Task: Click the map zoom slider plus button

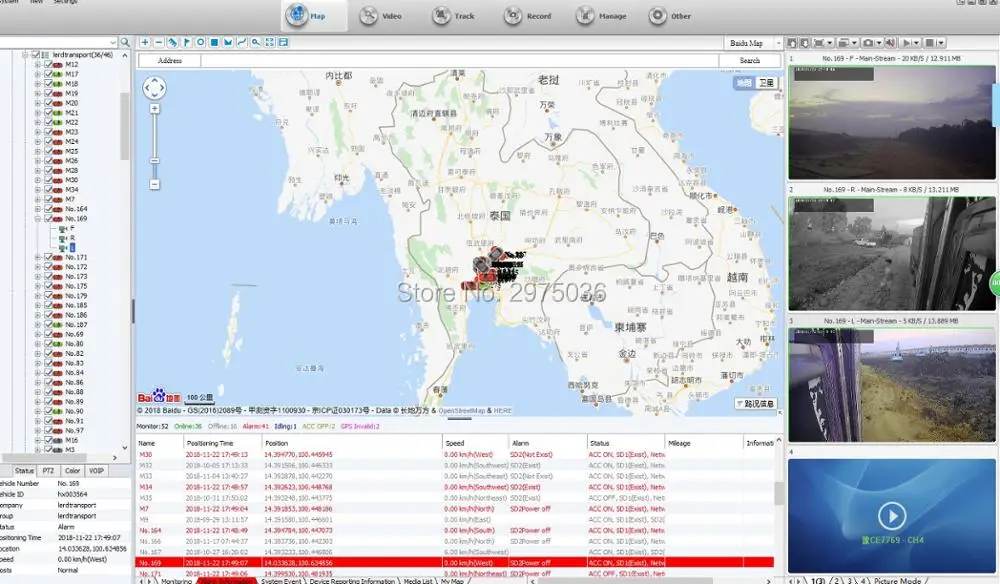Action: pyautogui.click(x=154, y=109)
